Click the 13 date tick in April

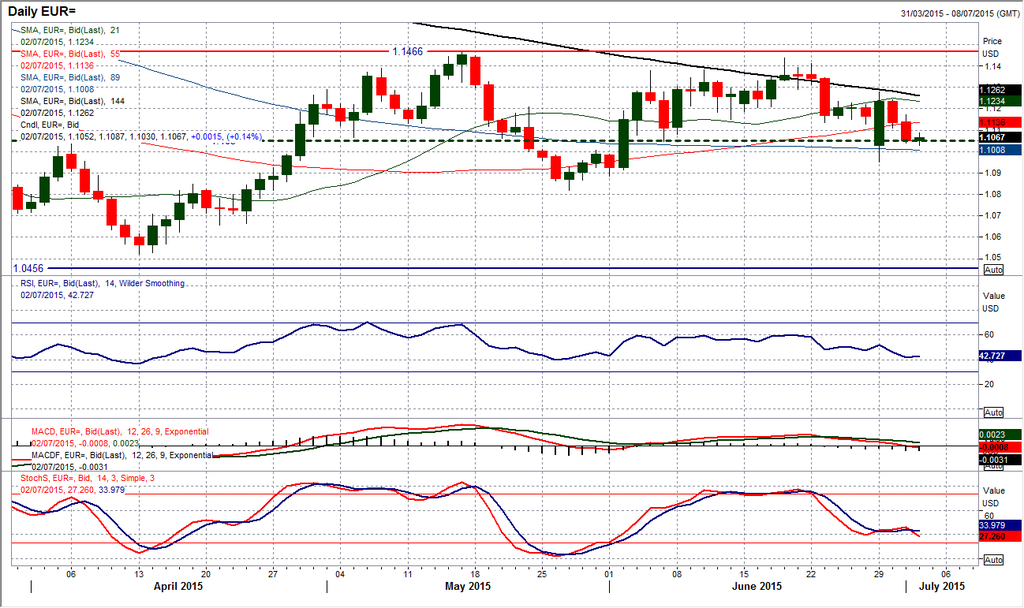pos(138,574)
